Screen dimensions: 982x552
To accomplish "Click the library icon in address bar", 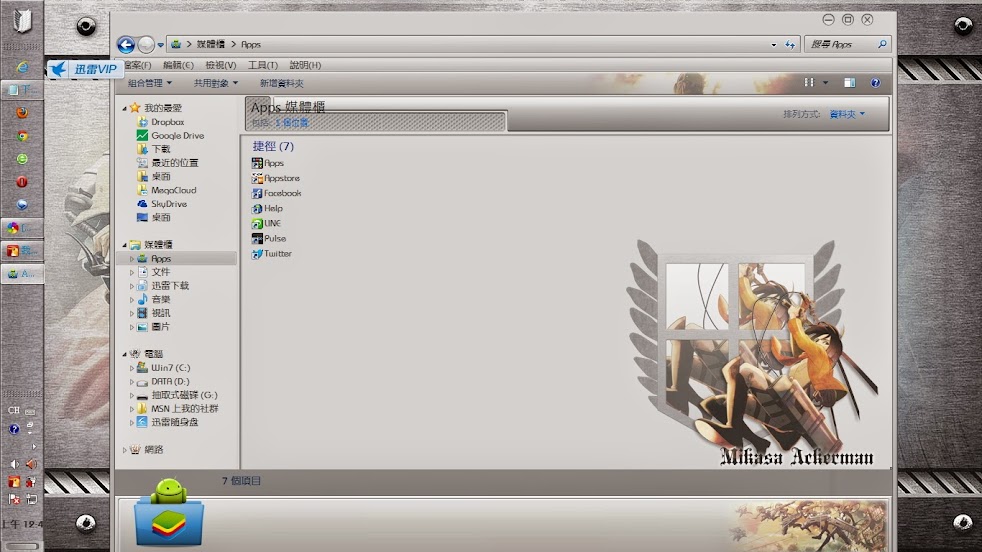I will [176, 44].
